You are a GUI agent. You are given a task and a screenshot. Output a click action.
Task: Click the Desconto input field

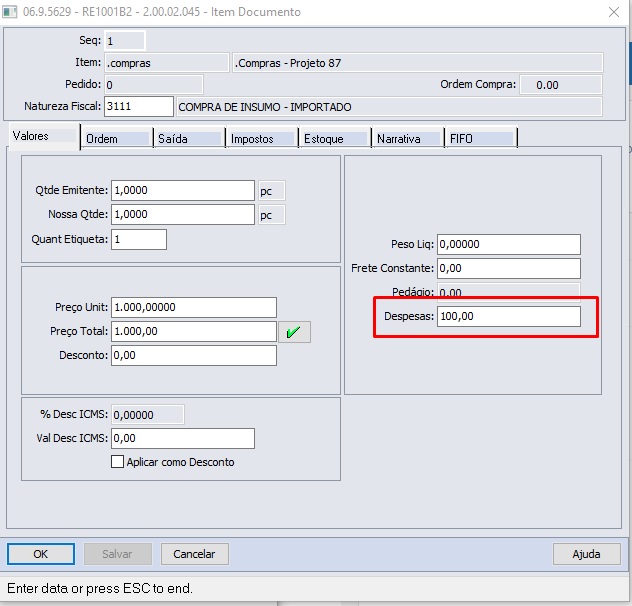(194, 356)
